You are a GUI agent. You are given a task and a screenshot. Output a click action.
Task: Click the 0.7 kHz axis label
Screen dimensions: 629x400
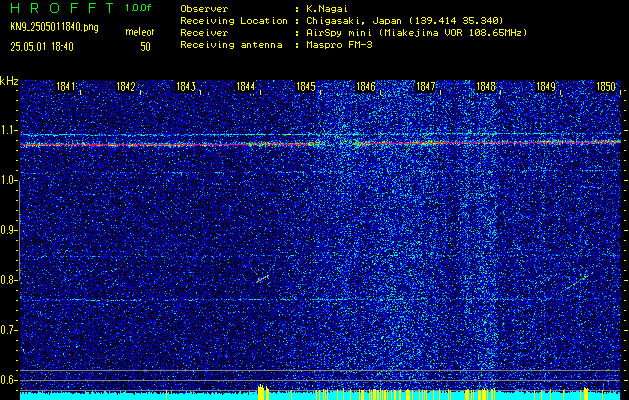pyautogui.click(x=8, y=330)
